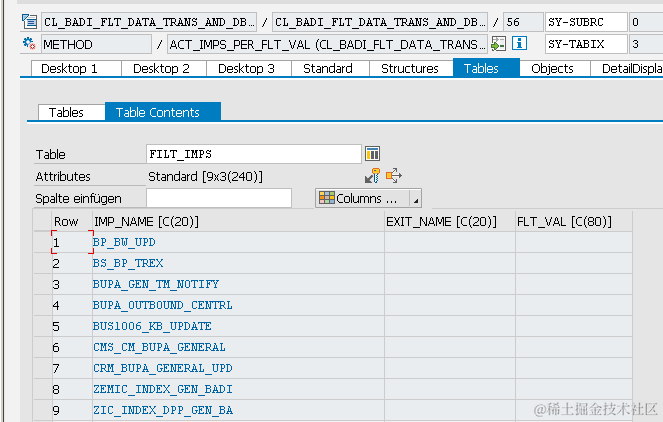Click the EXIT_NAME [C(20)] column header
The height and width of the screenshot is (422, 663).
(x=450, y=222)
